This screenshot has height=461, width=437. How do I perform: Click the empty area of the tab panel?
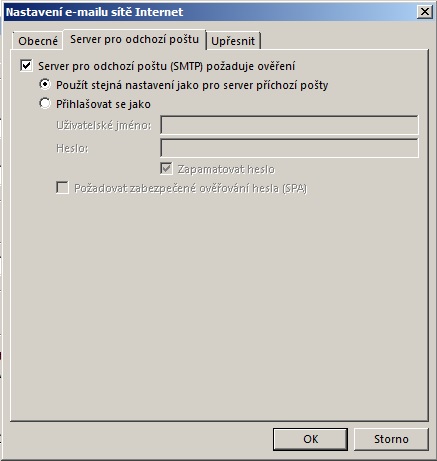point(219,300)
